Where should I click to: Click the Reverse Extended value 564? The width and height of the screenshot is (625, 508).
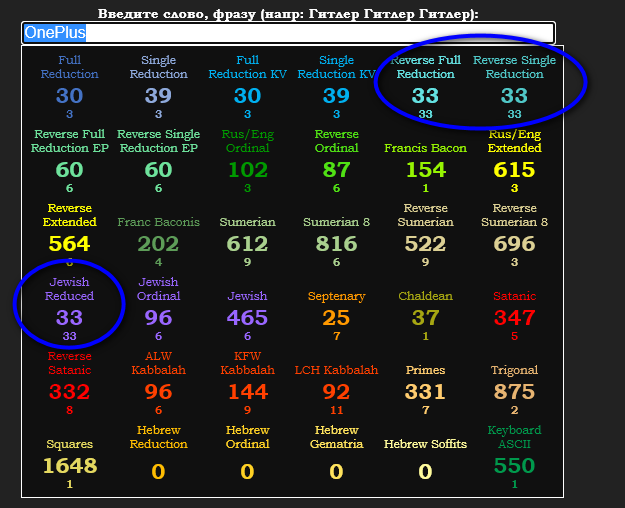pos(69,244)
